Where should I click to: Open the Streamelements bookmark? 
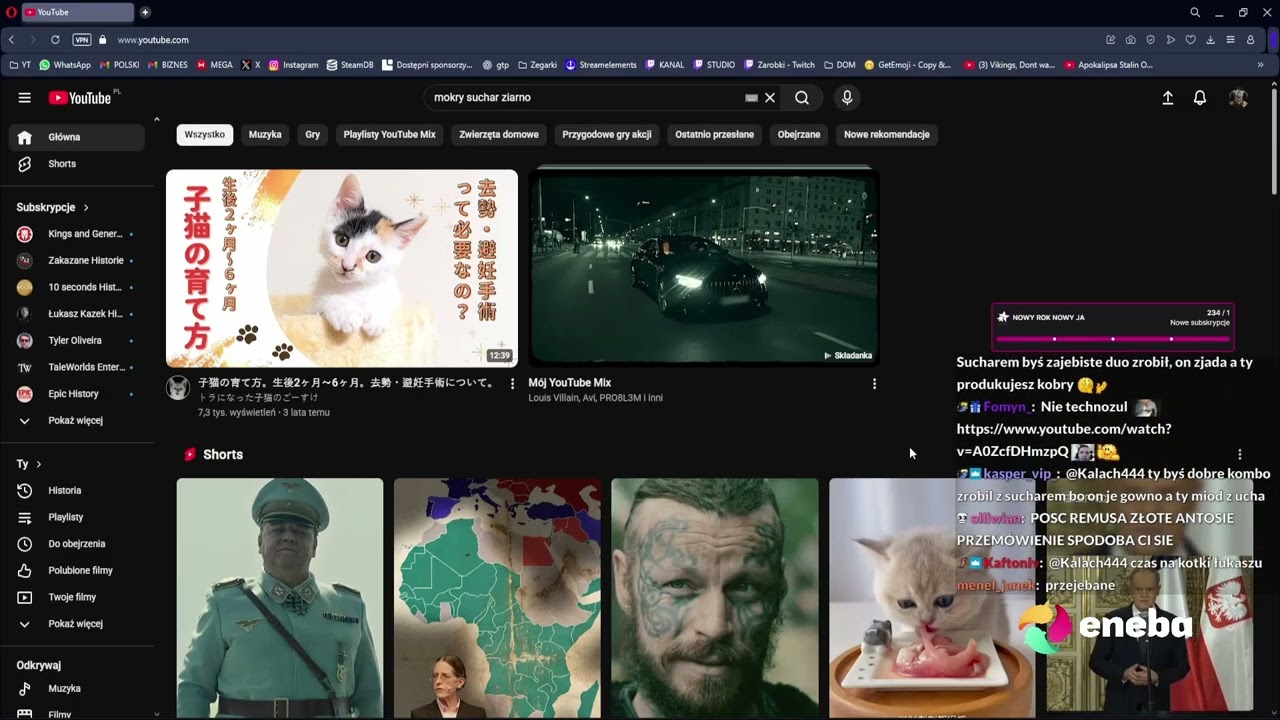[601, 65]
